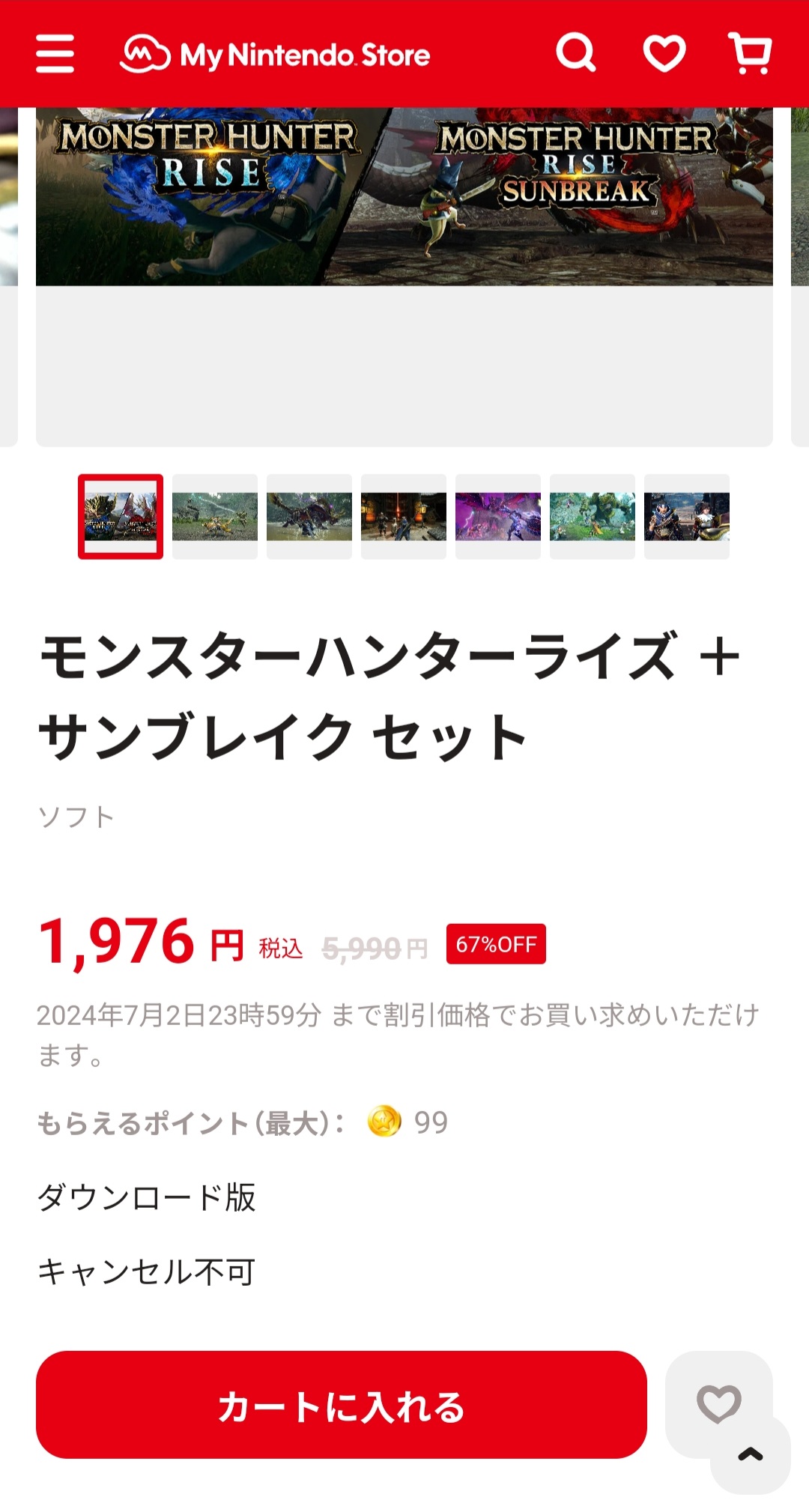Add item with カートに入れる button
The image size is (809, 1512).
click(x=342, y=1405)
